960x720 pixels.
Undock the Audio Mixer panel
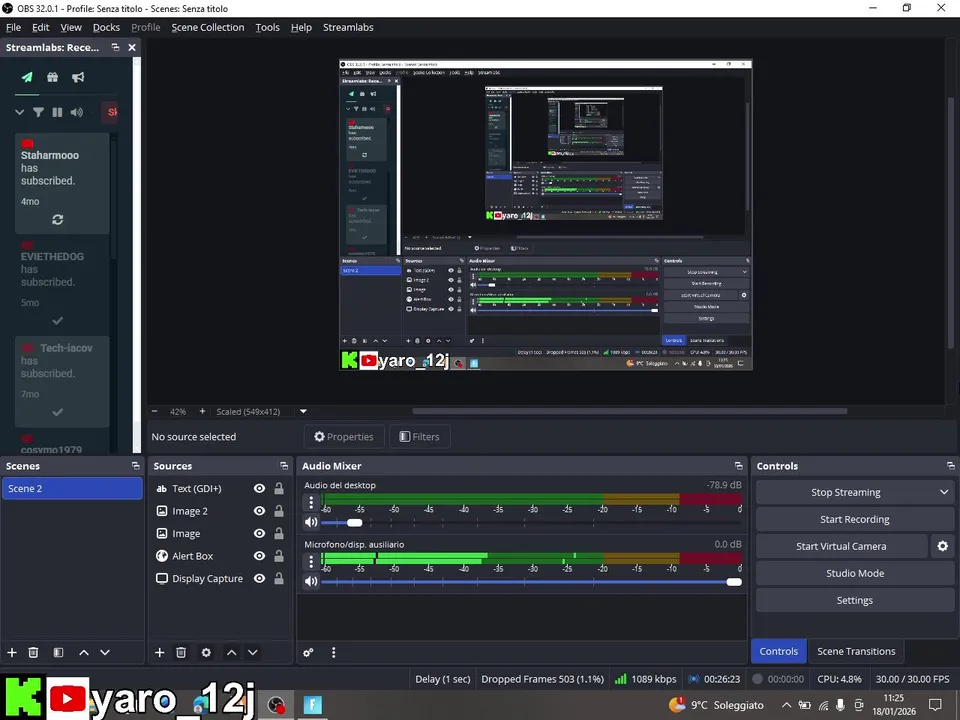(x=738, y=466)
